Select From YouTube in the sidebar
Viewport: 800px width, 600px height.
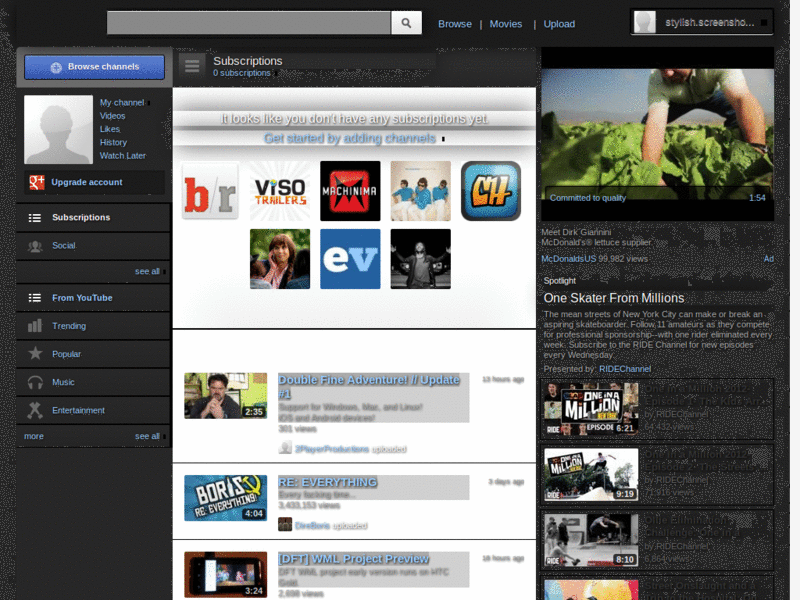[x=93, y=298]
